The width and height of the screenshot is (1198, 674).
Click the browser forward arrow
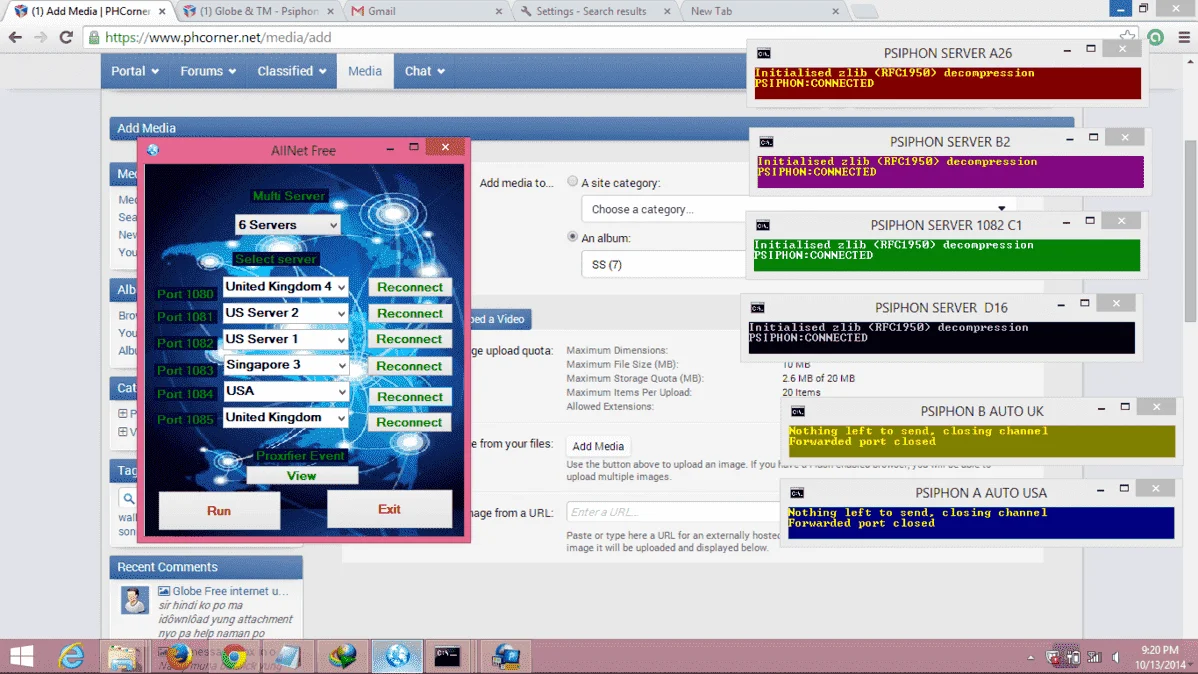pos(40,37)
